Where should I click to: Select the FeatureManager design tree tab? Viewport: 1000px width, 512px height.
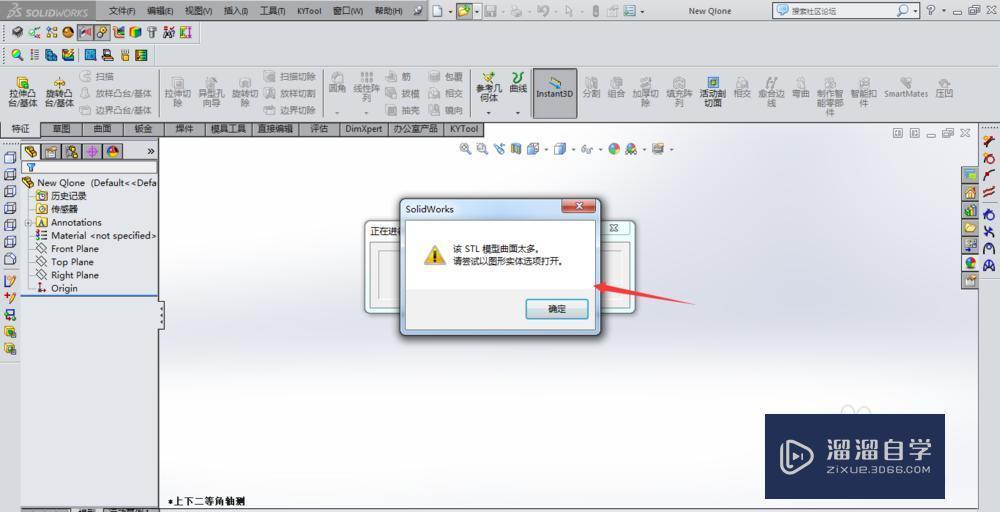point(31,151)
